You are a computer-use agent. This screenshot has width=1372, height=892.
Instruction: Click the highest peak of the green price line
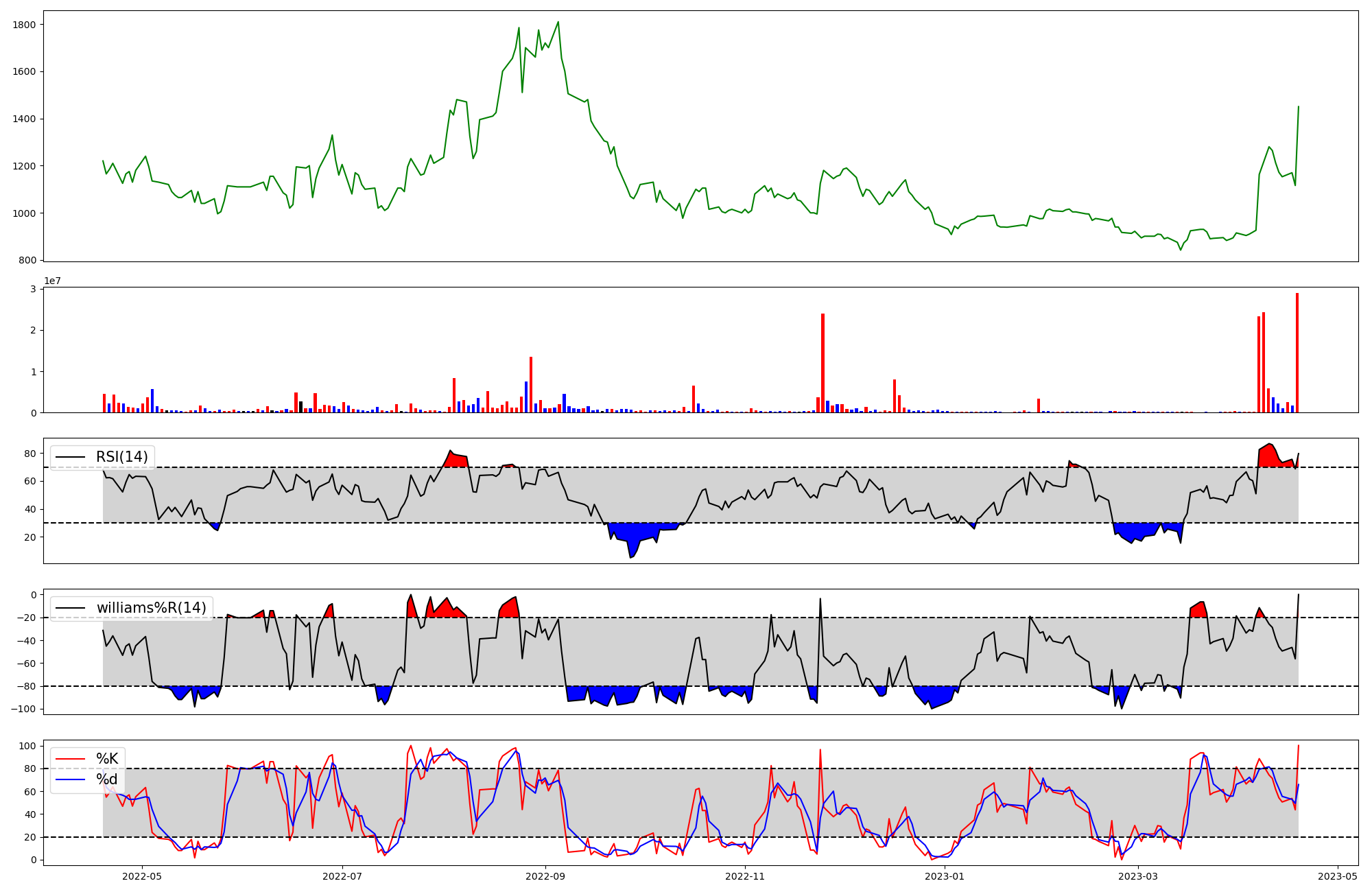coord(558,23)
